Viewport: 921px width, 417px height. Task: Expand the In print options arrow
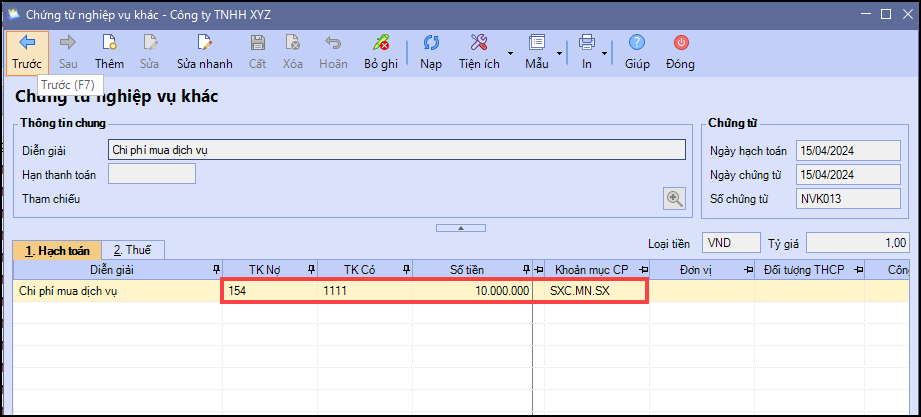click(x=605, y=52)
